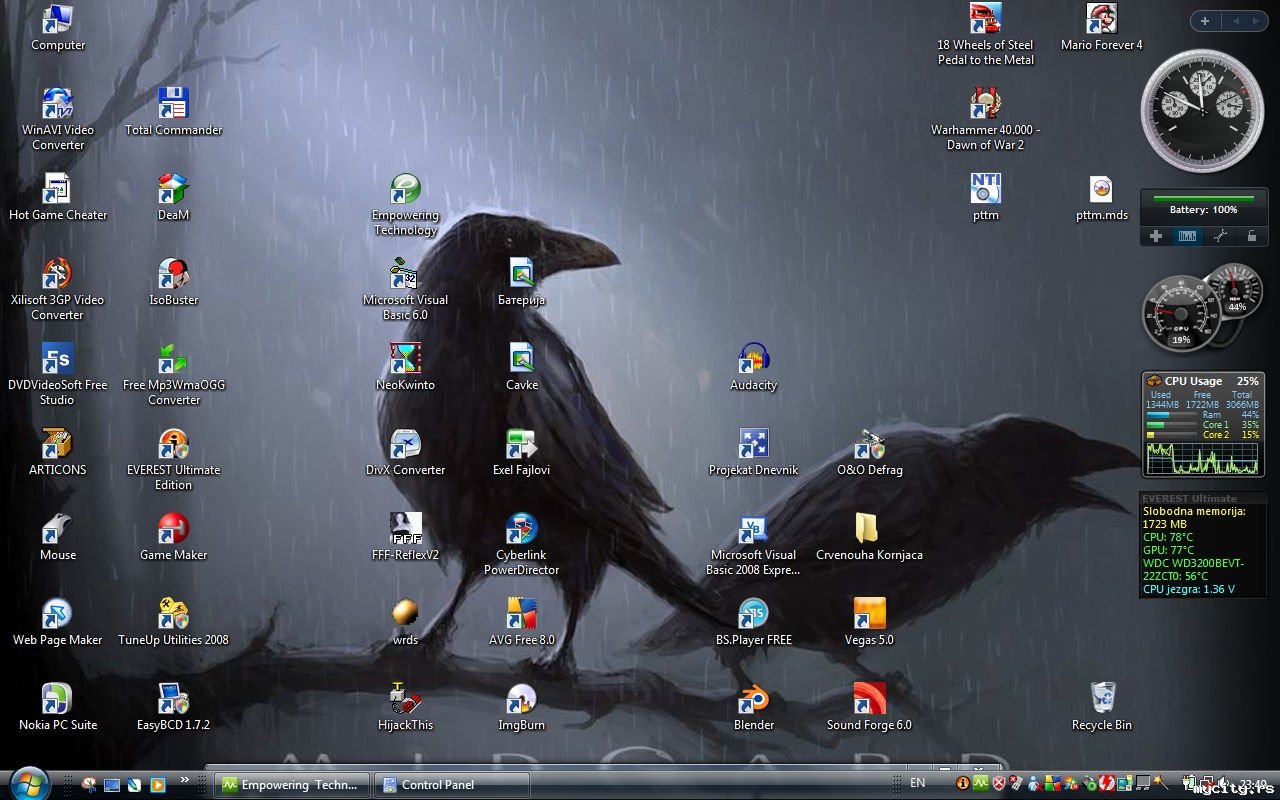Launch Microsoft Visual Basic 6.0 shortcut
This screenshot has width=1280, height=800.
[x=406, y=289]
